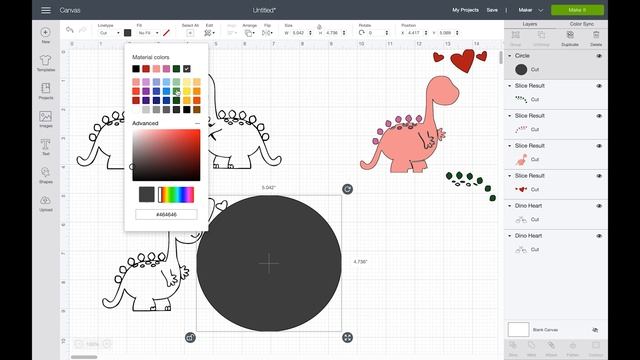Open the hamburger main menu
640x360 pixels.
click(x=46, y=10)
